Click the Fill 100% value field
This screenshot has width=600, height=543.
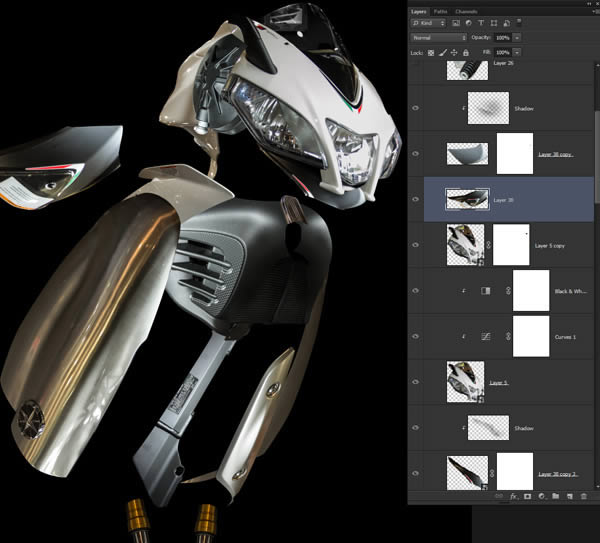(503, 52)
